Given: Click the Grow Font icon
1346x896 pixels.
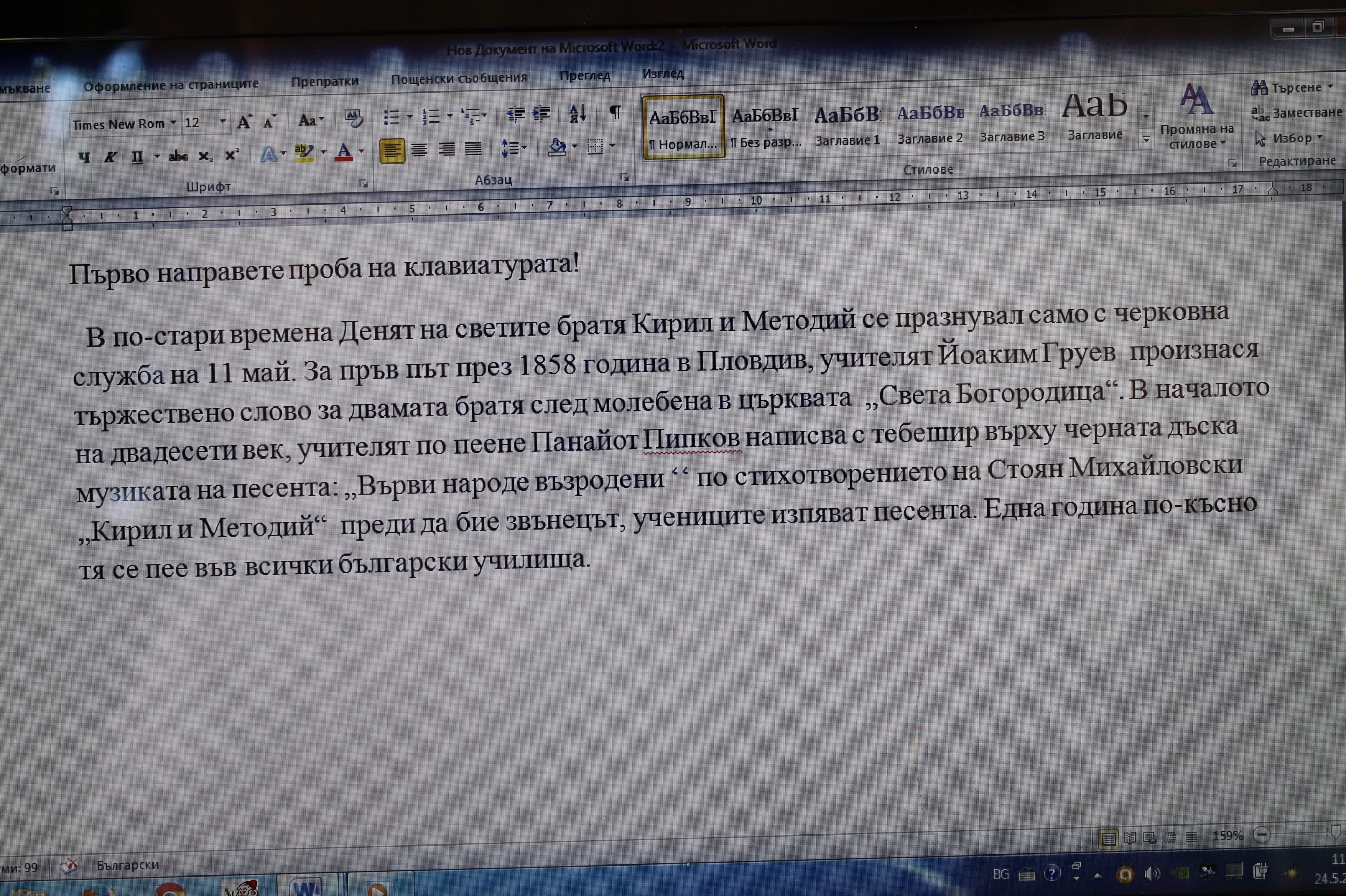Looking at the screenshot, I should (244, 121).
